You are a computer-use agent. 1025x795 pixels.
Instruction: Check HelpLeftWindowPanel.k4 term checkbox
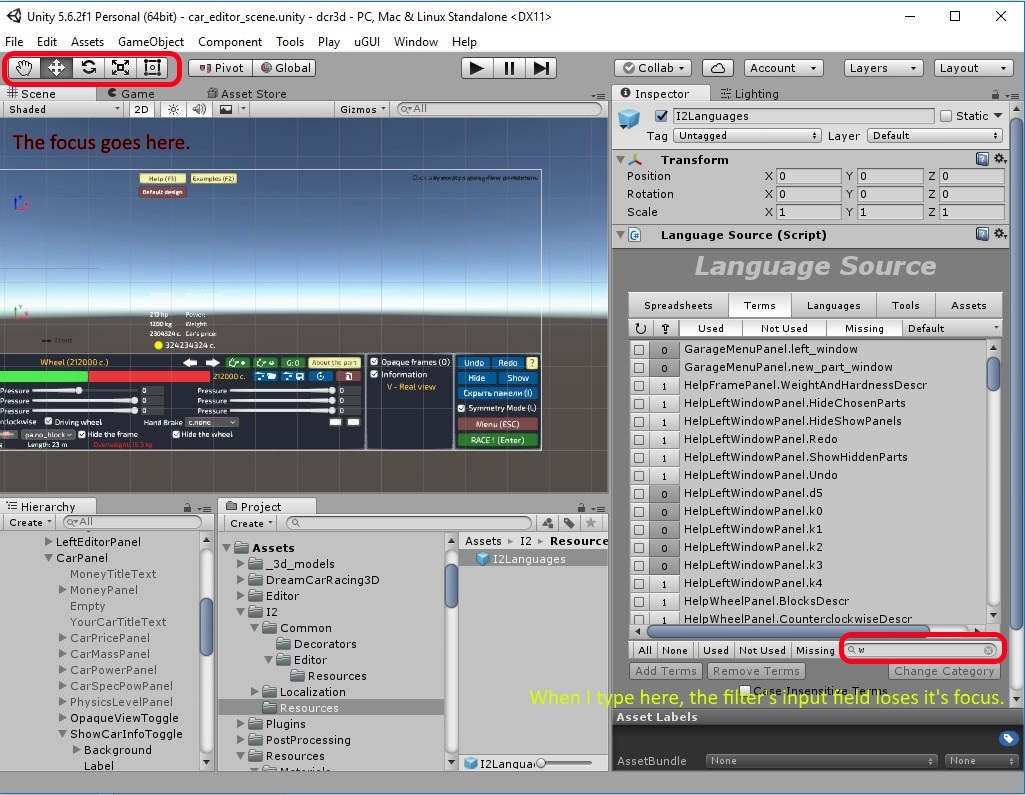(639, 584)
